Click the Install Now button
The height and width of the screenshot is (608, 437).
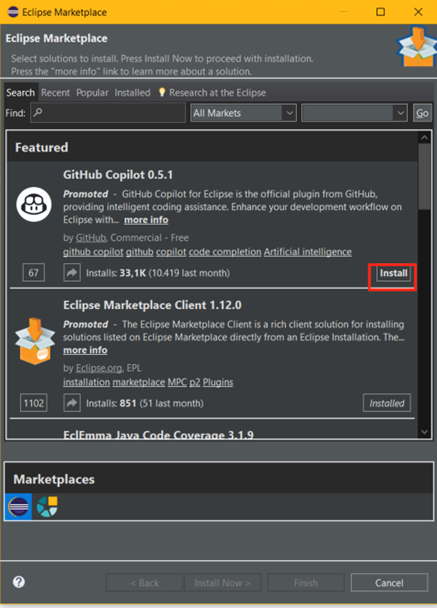(222, 583)
